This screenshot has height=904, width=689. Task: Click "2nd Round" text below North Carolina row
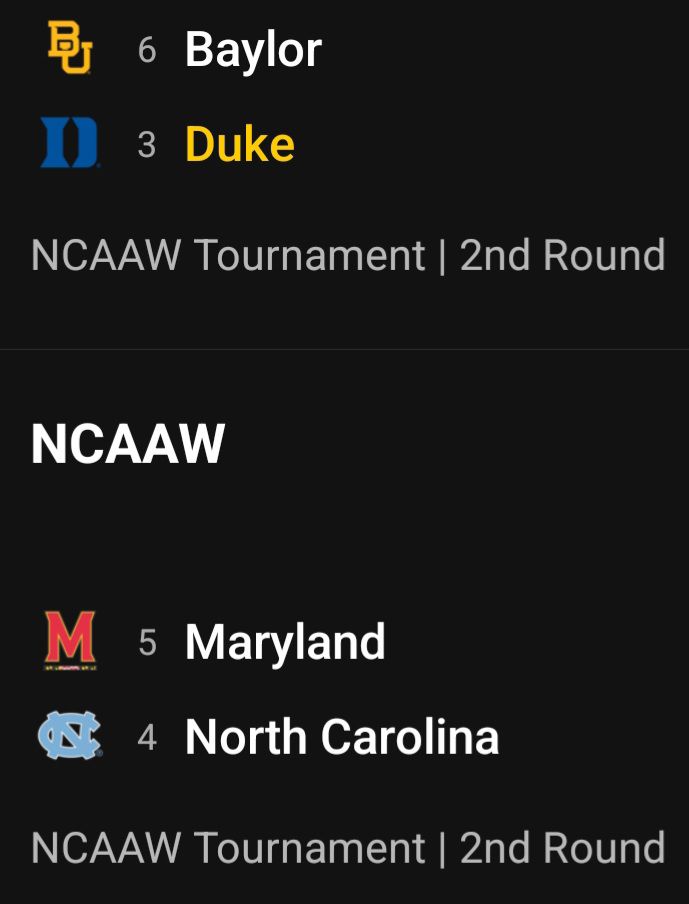(562, 849)
